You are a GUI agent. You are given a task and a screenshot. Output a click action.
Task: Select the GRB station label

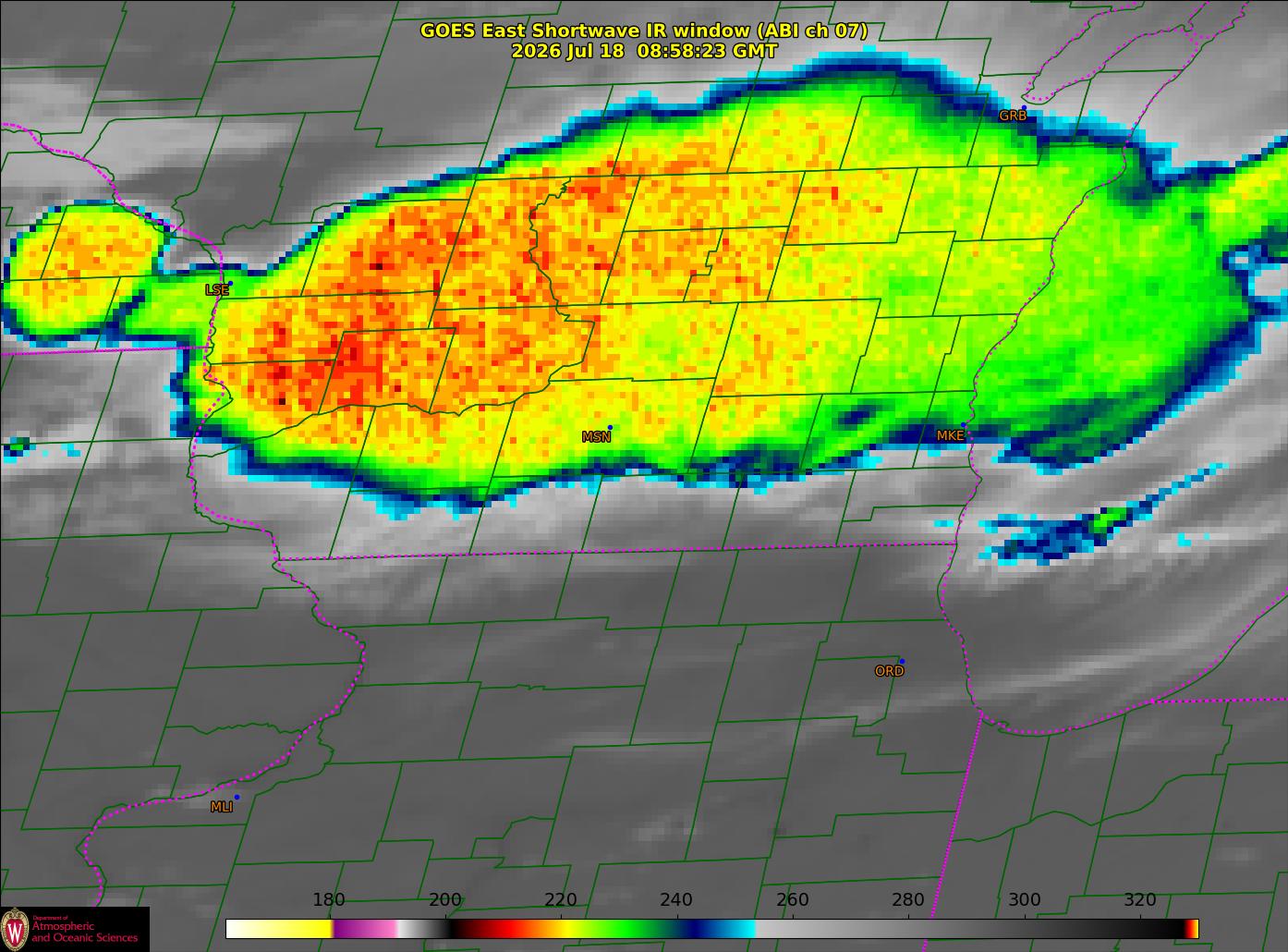click(x=1013, y=116)
